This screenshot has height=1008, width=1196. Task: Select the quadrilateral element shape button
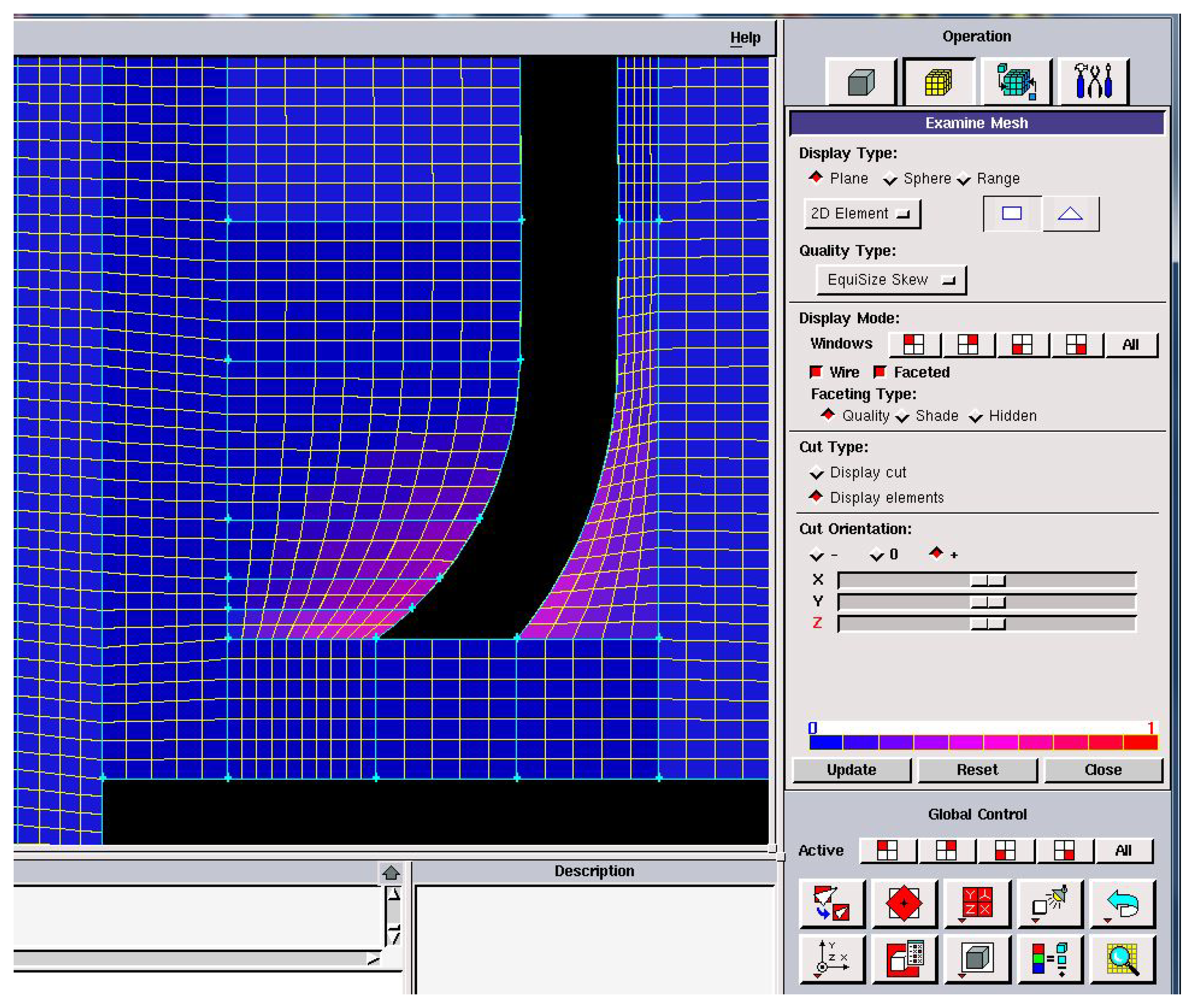pos(1012,214)
